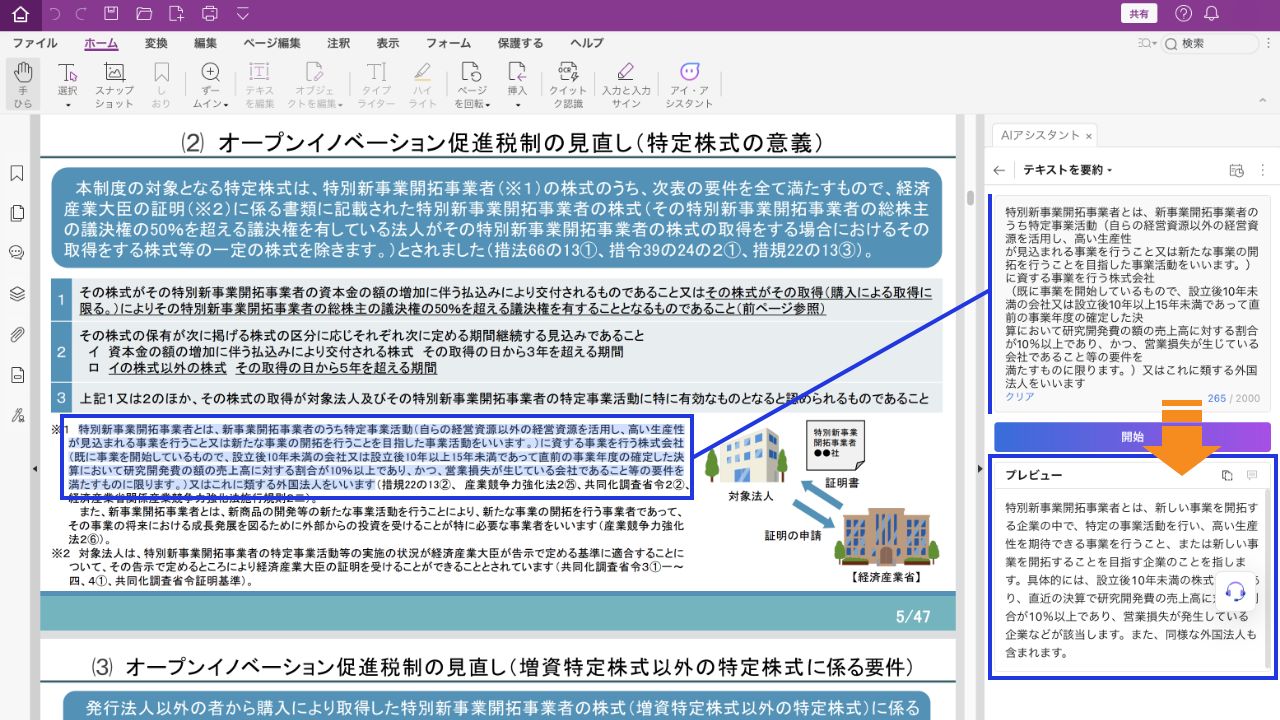Click the headset support floating icon
Image resolution: width=1280 pixels, height=720 pixels.
tap(1235, 590)
